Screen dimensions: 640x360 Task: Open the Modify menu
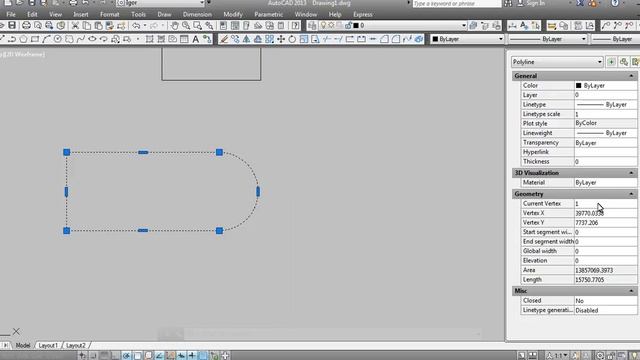(233, 14)
